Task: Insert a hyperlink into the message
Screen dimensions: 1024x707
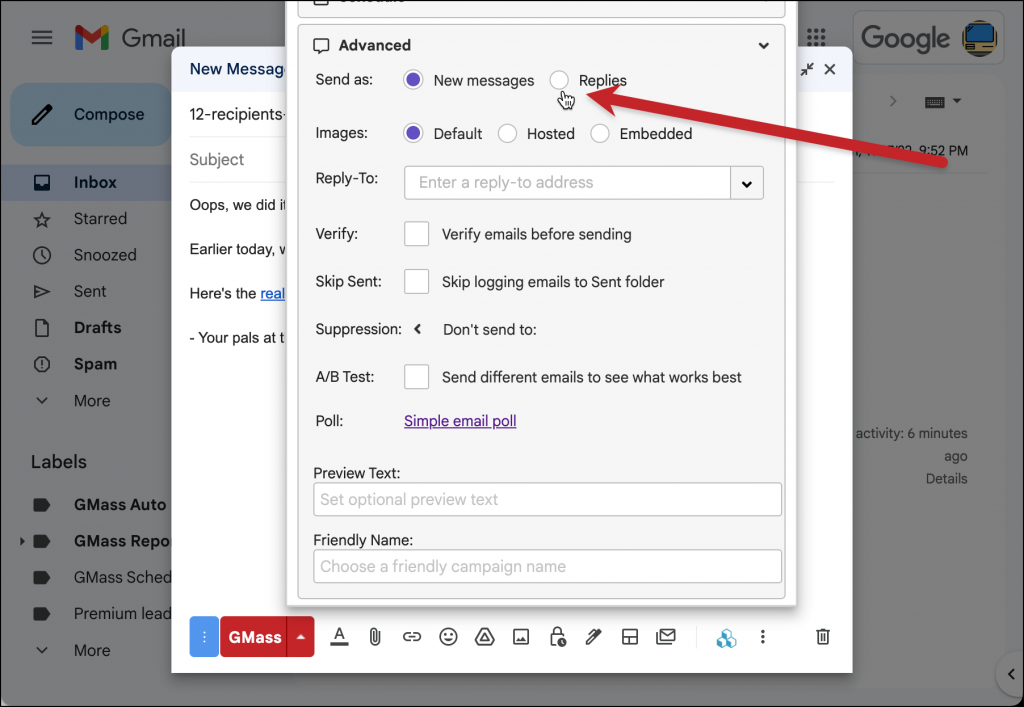Action: click(x=412, y=636)
